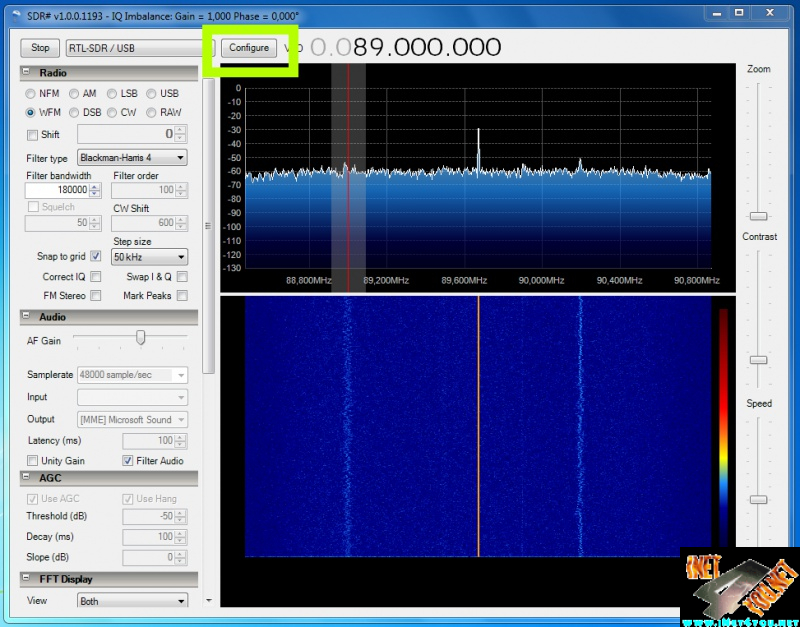Select the AM demodulation mode
The height and width of the screenshot is (627, 800).
[x=75, y=94]
